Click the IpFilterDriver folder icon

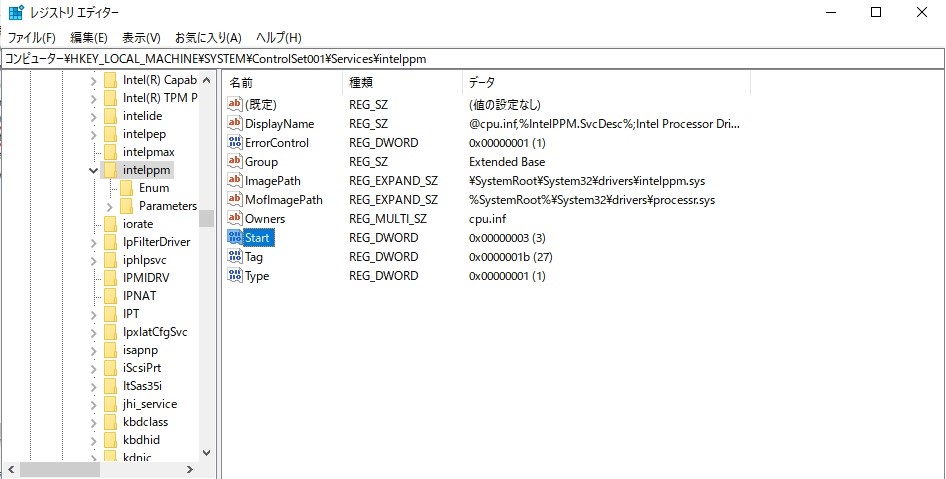click(x=110, y=242)
